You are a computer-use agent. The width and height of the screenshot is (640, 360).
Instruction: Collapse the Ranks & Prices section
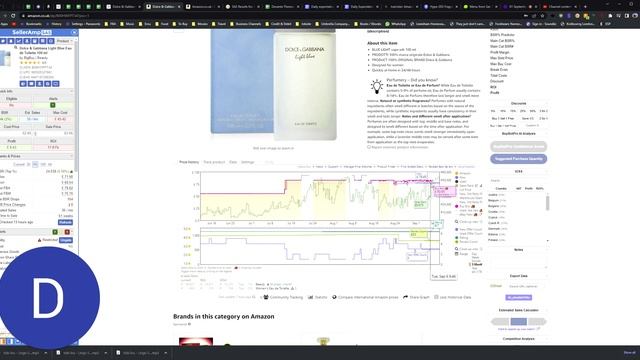point(71,156)
